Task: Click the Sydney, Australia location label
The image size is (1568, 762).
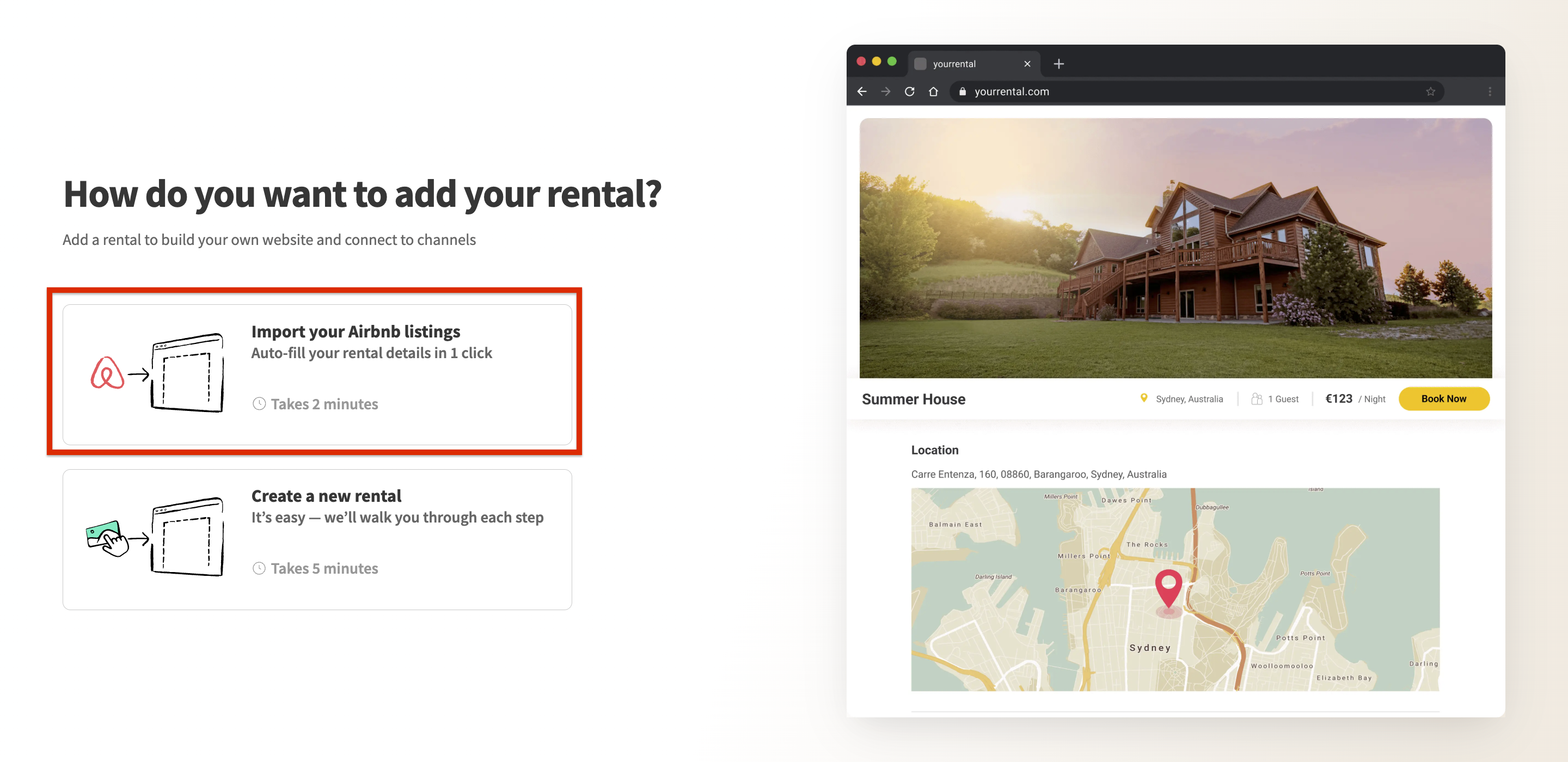Action: [1188, 398]
